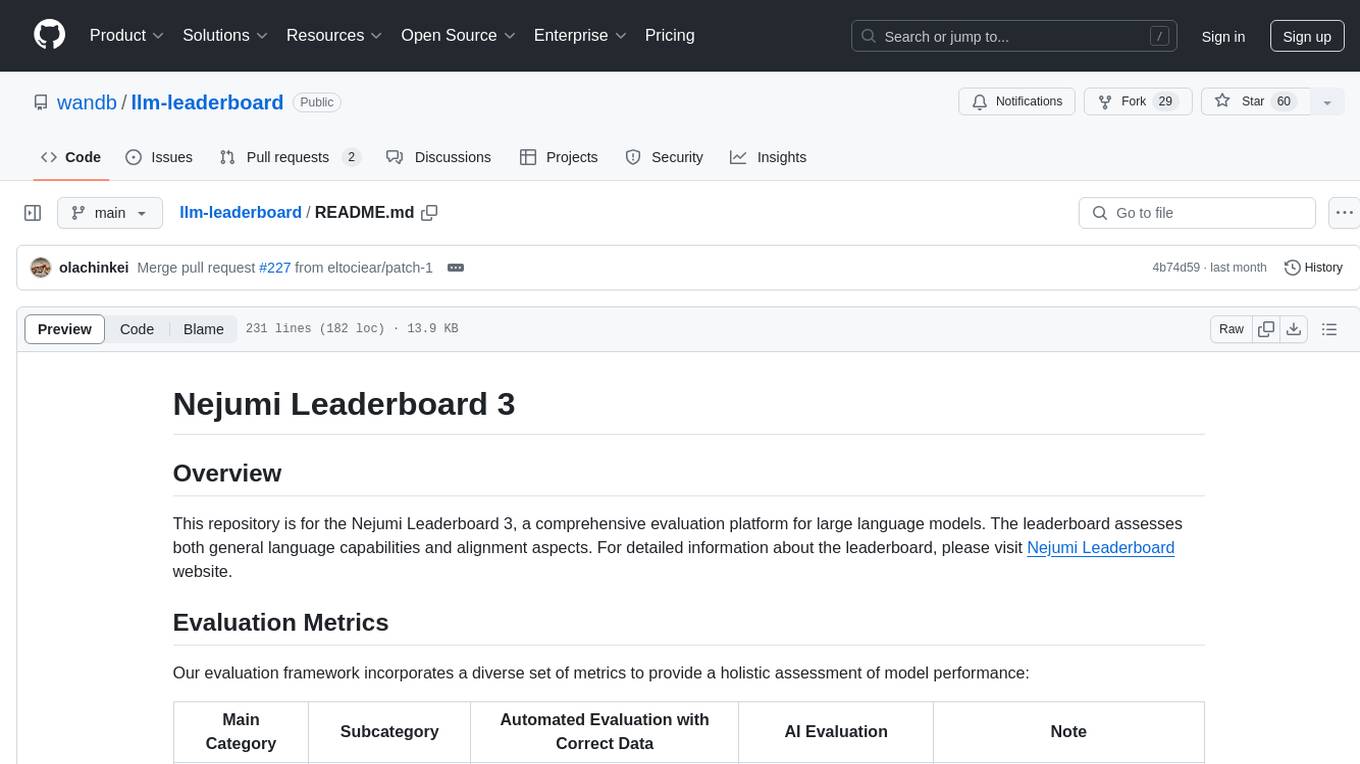The width and height of the screenshot is (1360, 764).
Task: Open the more file actions menu
Action: click(x=1344, y=213)
